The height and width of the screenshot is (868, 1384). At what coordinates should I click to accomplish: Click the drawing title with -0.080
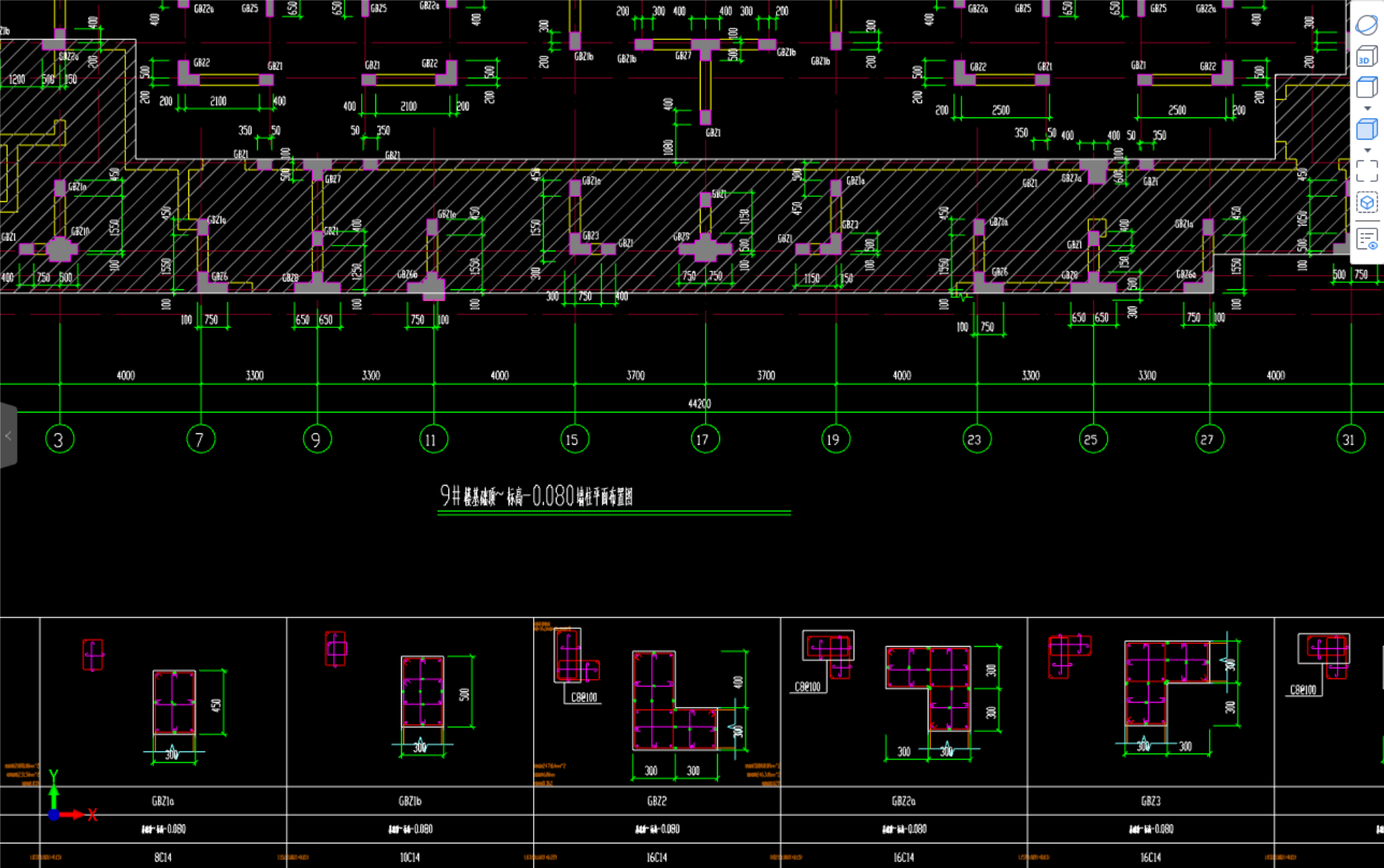click(537, 496)
